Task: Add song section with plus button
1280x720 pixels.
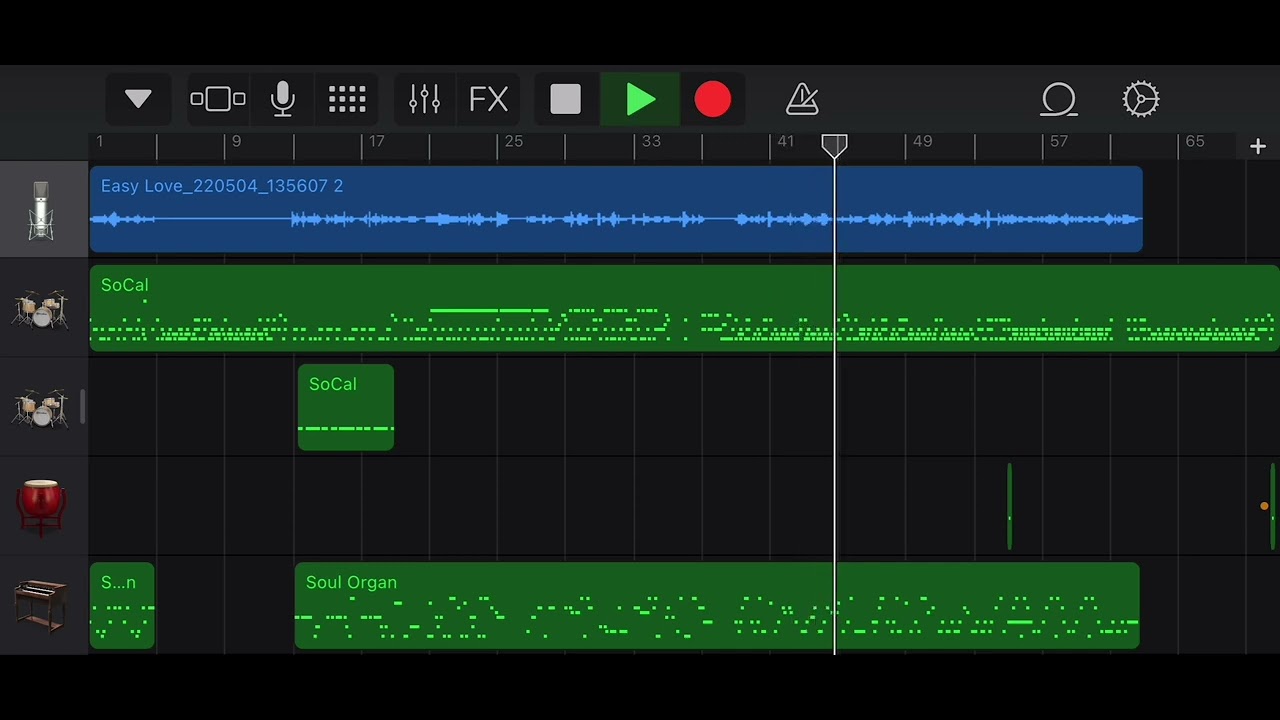Action: pos(1257,147)
